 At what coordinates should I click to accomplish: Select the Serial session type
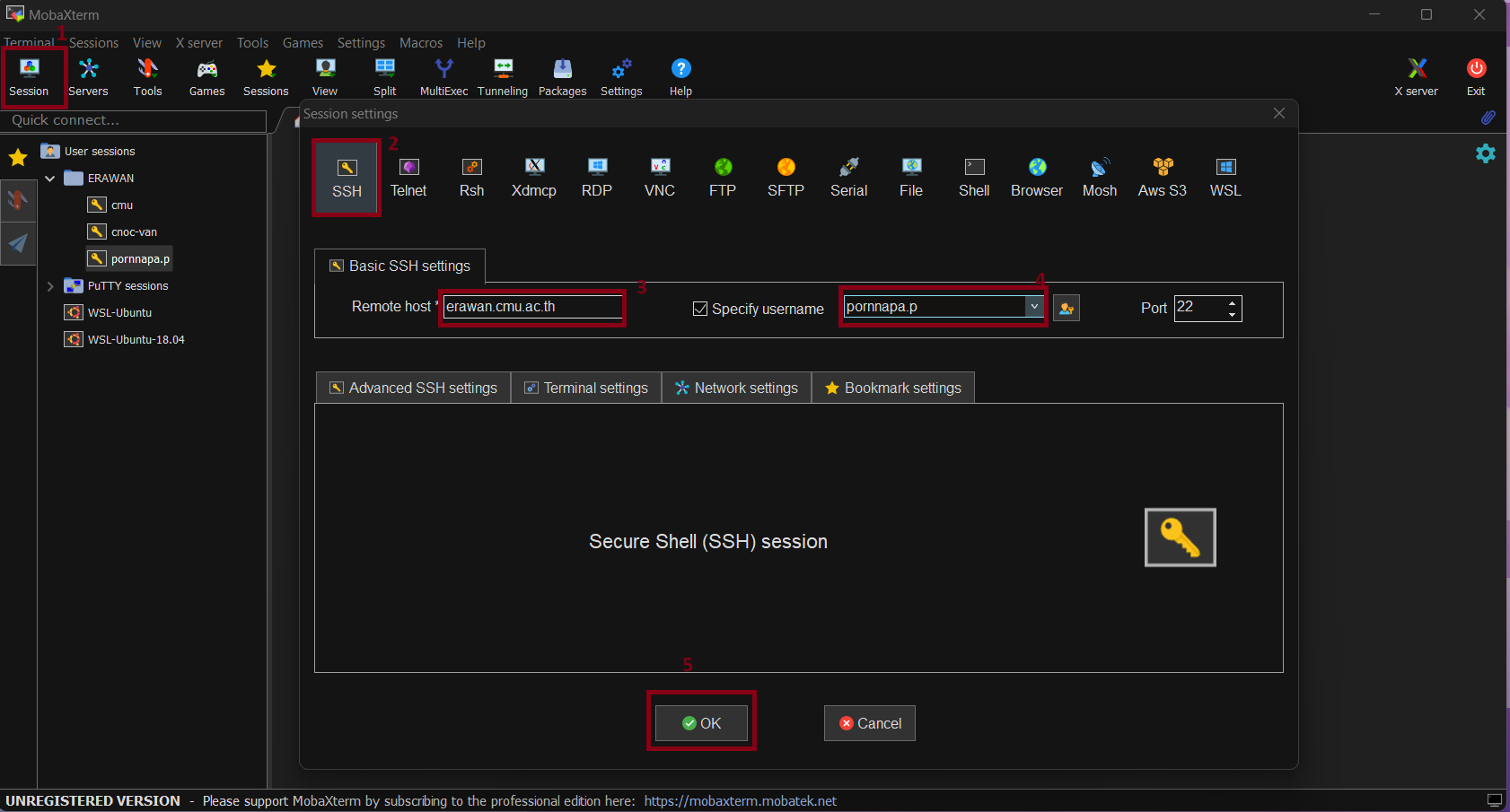click(848, 178)
